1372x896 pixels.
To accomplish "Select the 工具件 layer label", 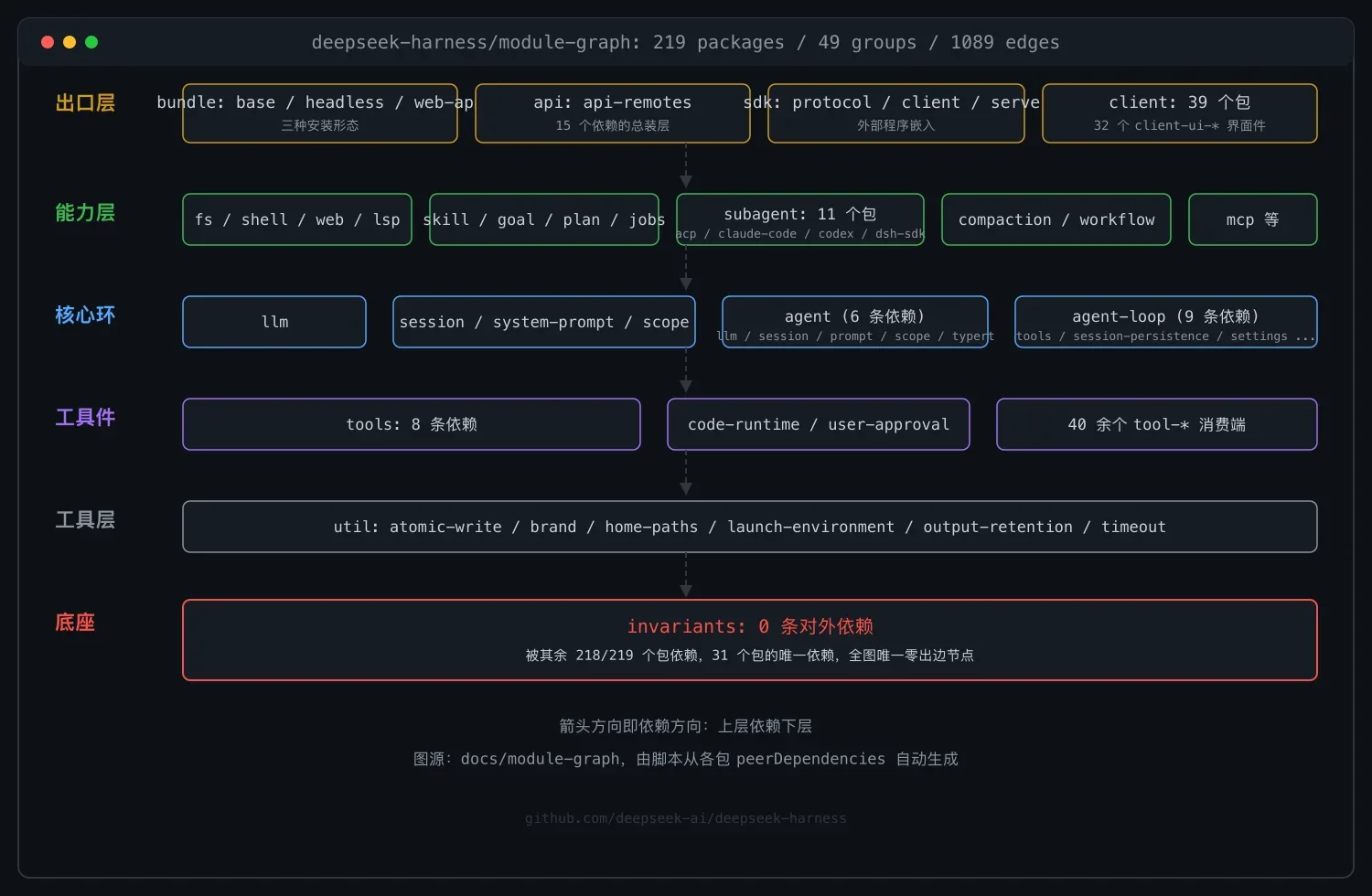I will pos(85,417).
